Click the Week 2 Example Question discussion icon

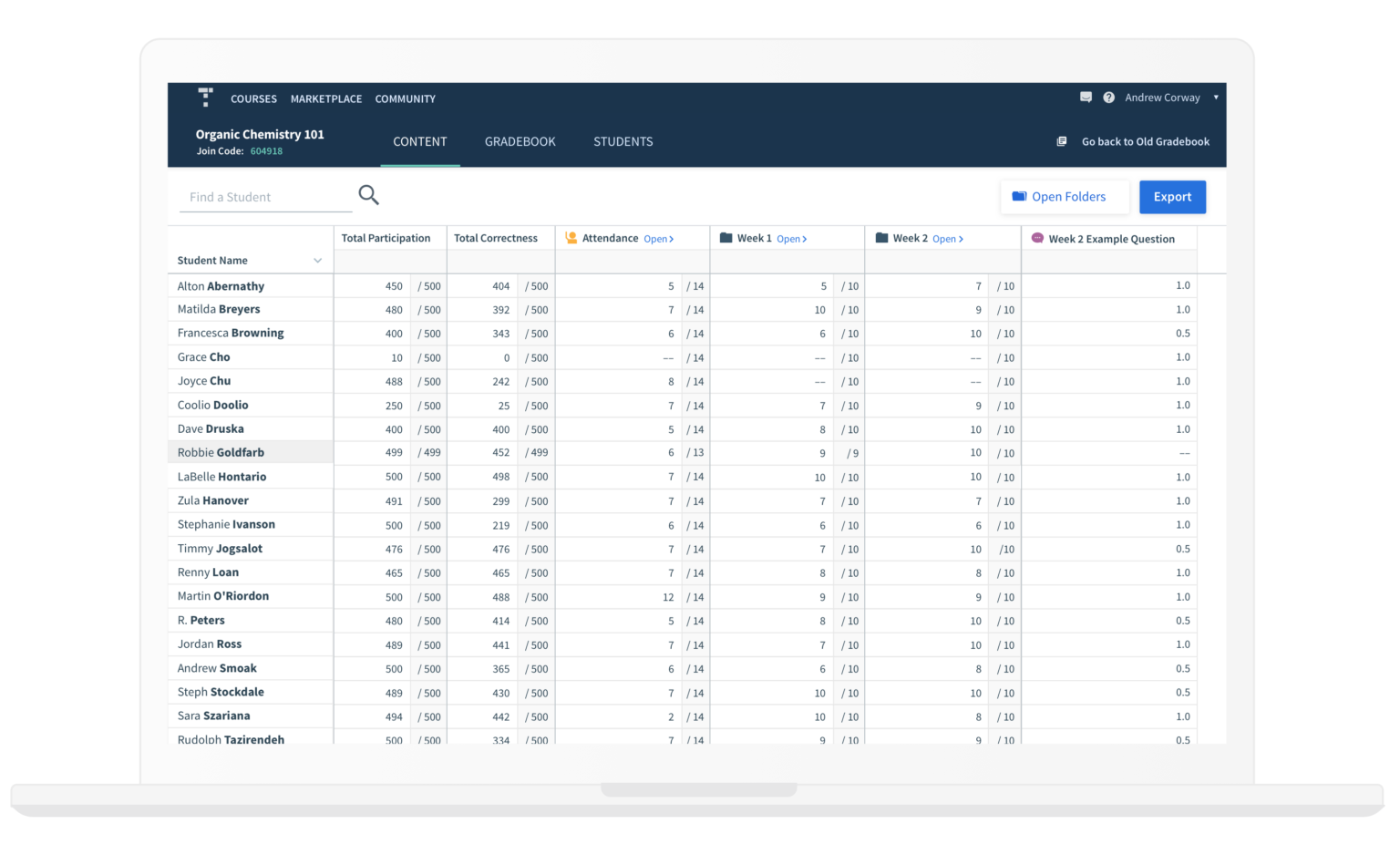(1037, 238)
